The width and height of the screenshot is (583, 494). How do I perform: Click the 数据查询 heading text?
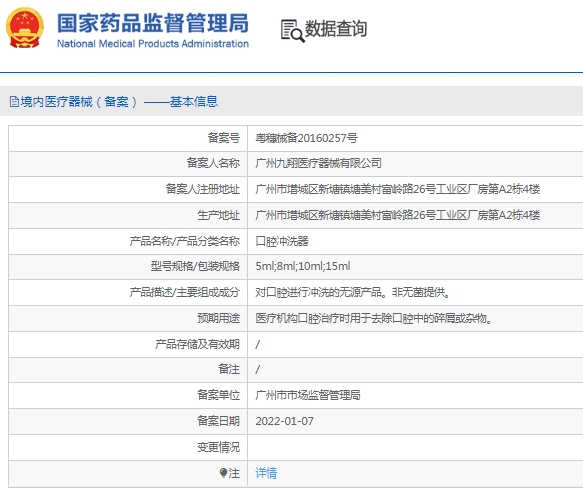[x=336, y=29]
